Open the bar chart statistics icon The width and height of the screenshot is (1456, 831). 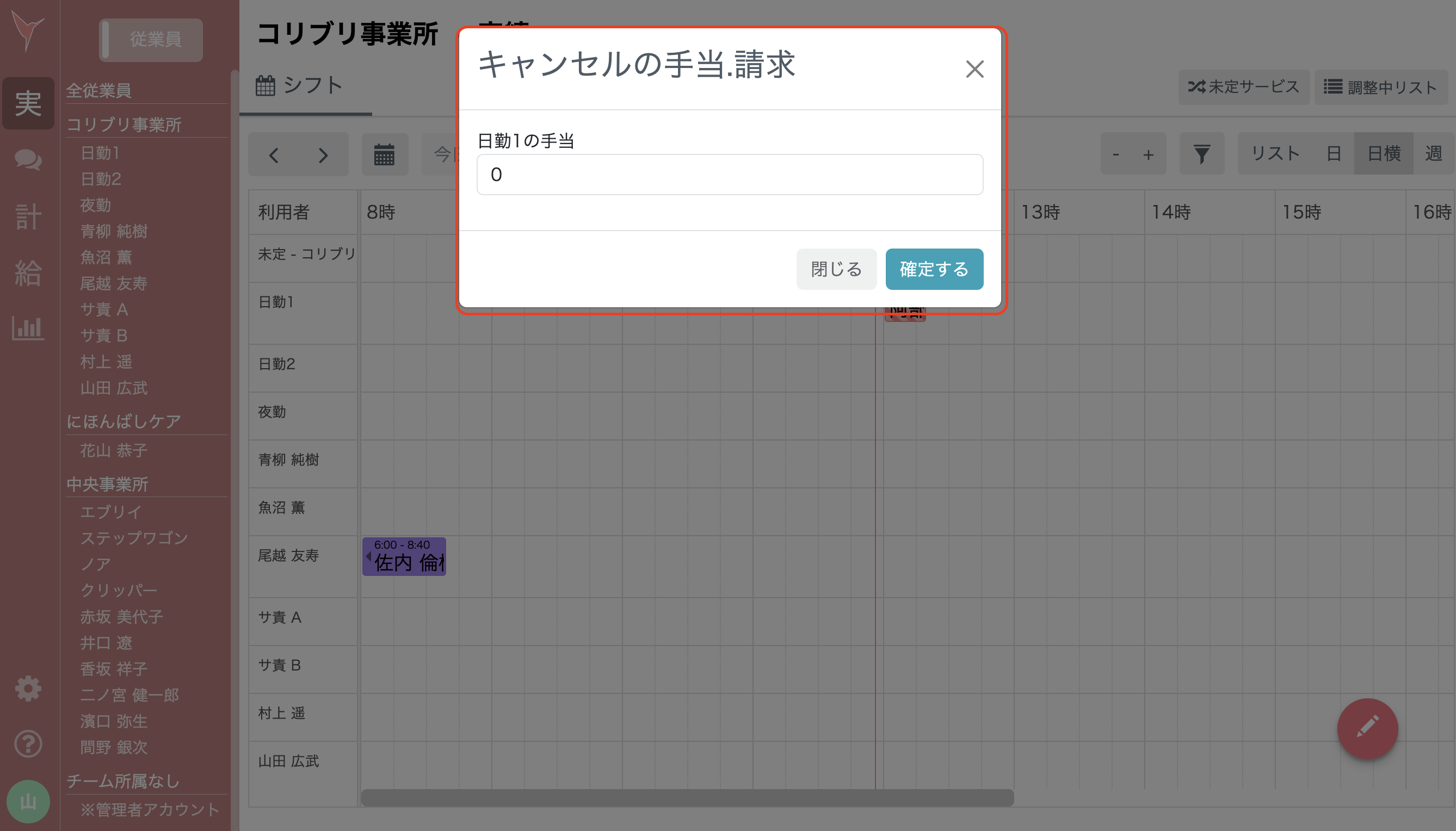pos(27,328)
